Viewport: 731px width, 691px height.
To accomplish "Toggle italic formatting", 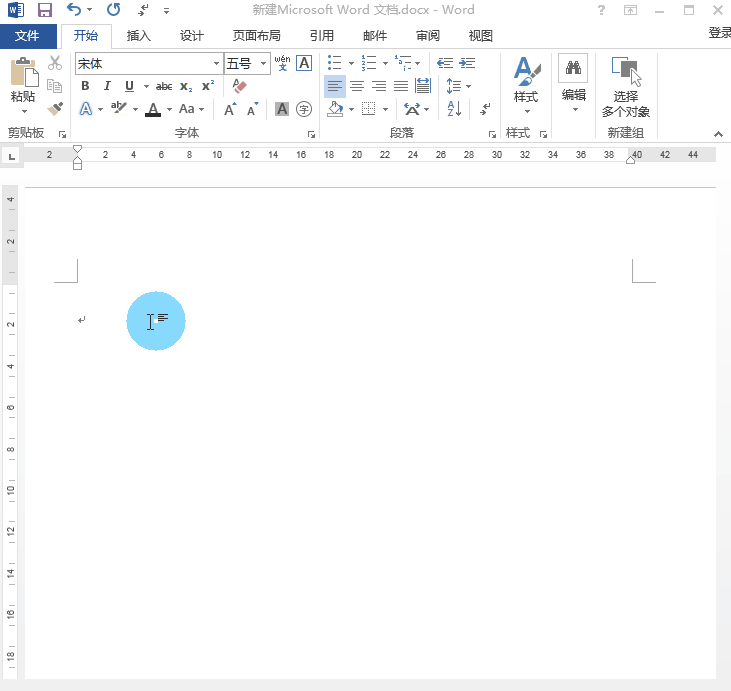I will coord(108,86).
